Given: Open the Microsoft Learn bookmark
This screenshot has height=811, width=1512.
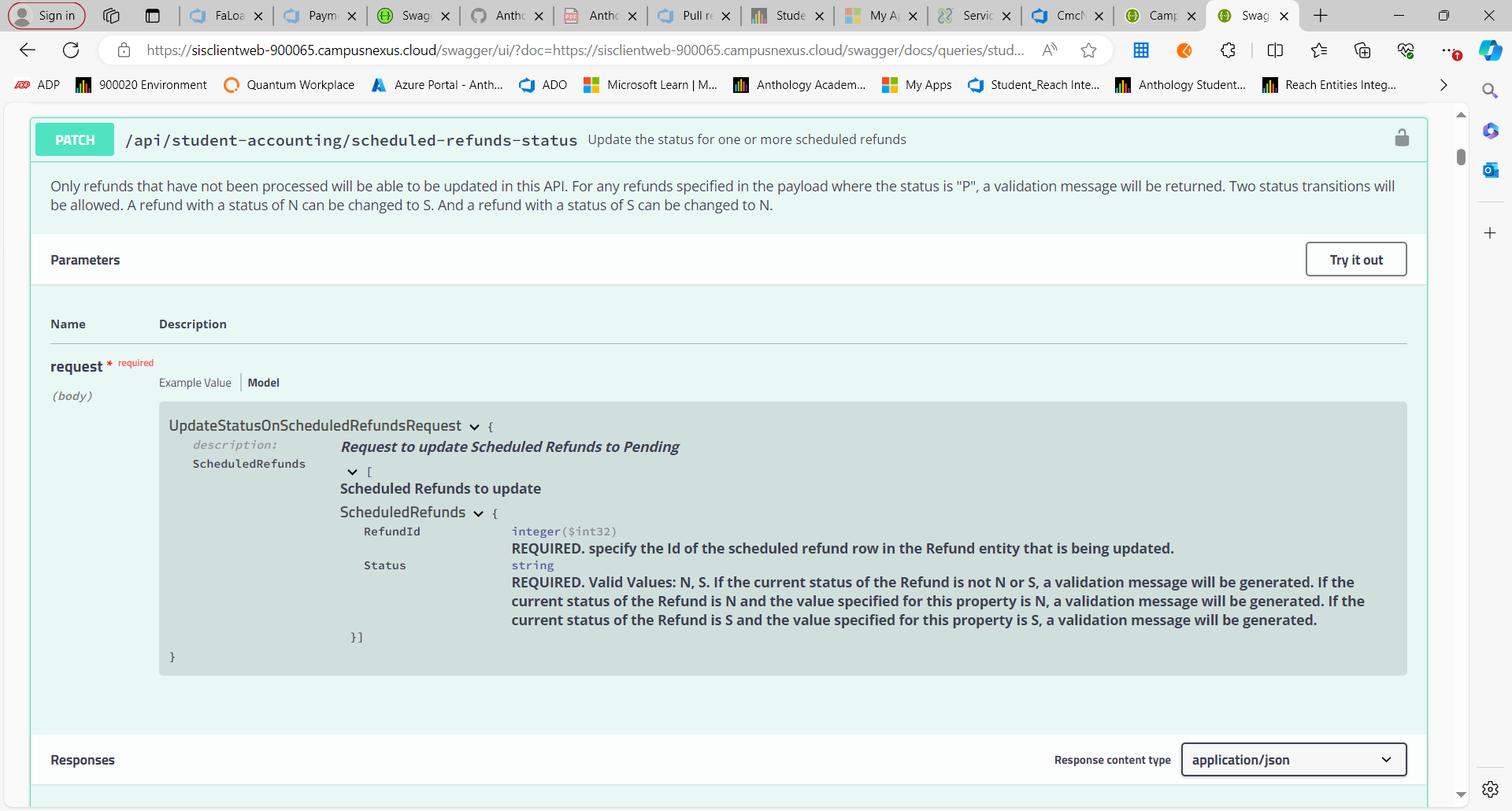Looking at the screenshot, I should click(650, 85).
